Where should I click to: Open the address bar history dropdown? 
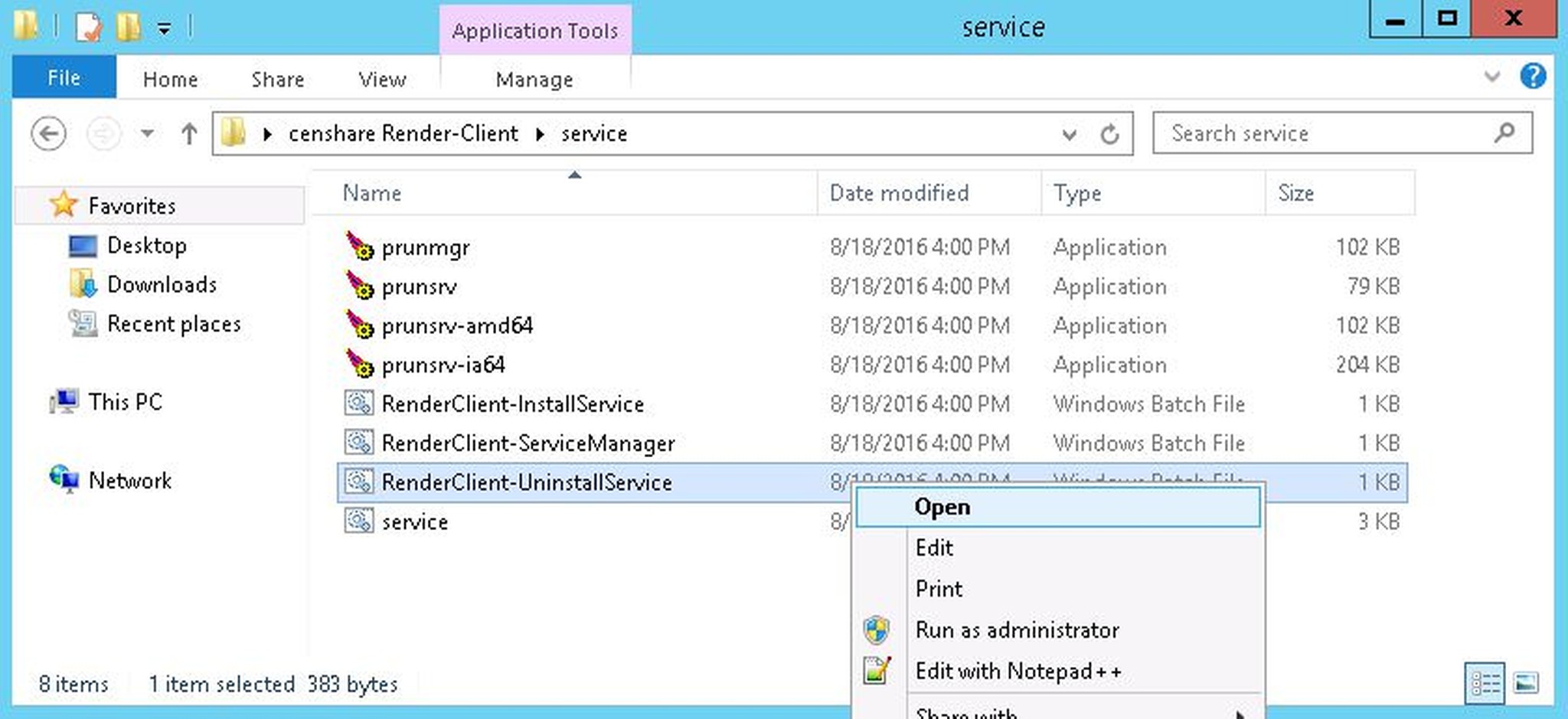point(1069,135)
